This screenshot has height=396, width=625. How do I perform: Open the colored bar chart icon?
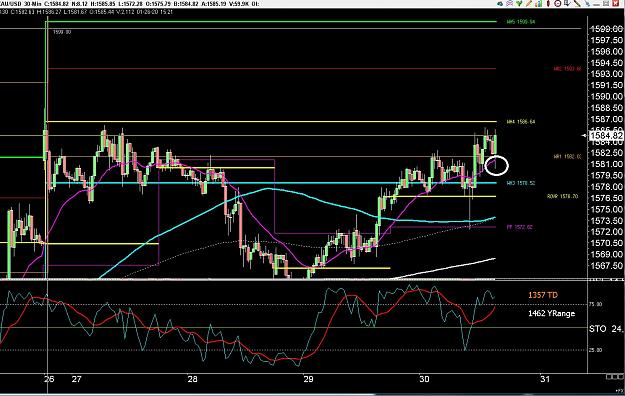539,4
